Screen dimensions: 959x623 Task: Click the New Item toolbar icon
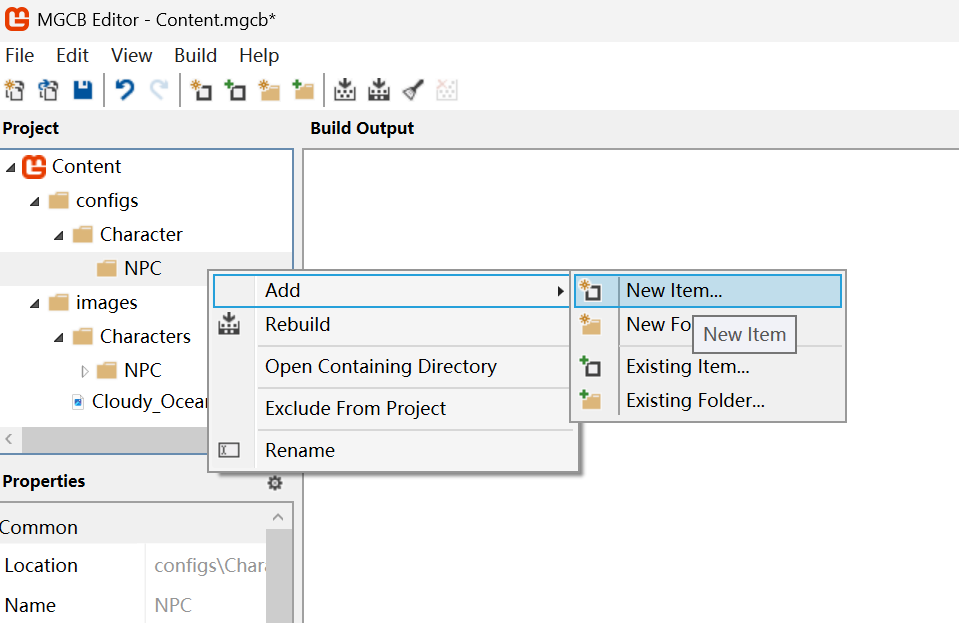pyautogui.click(x=201, y=90)
